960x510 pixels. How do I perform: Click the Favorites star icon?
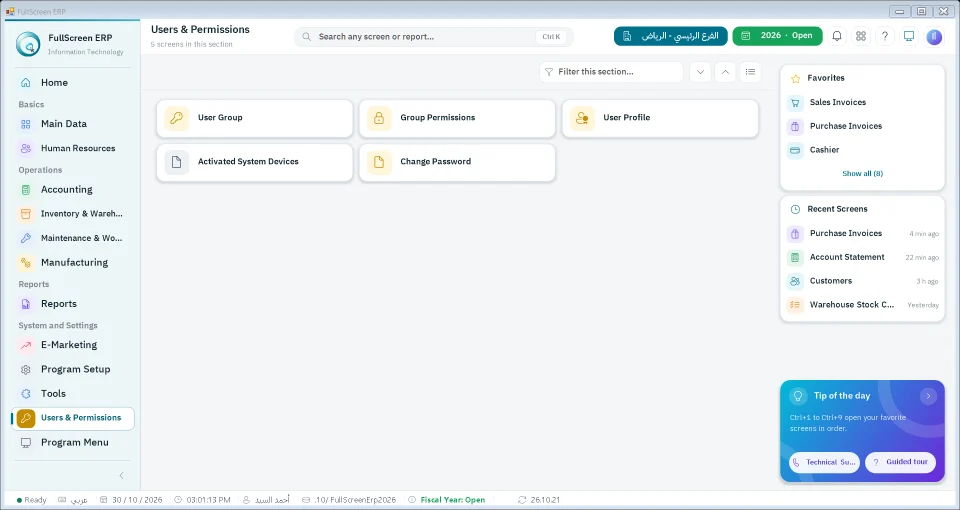[x=795, y=78]
